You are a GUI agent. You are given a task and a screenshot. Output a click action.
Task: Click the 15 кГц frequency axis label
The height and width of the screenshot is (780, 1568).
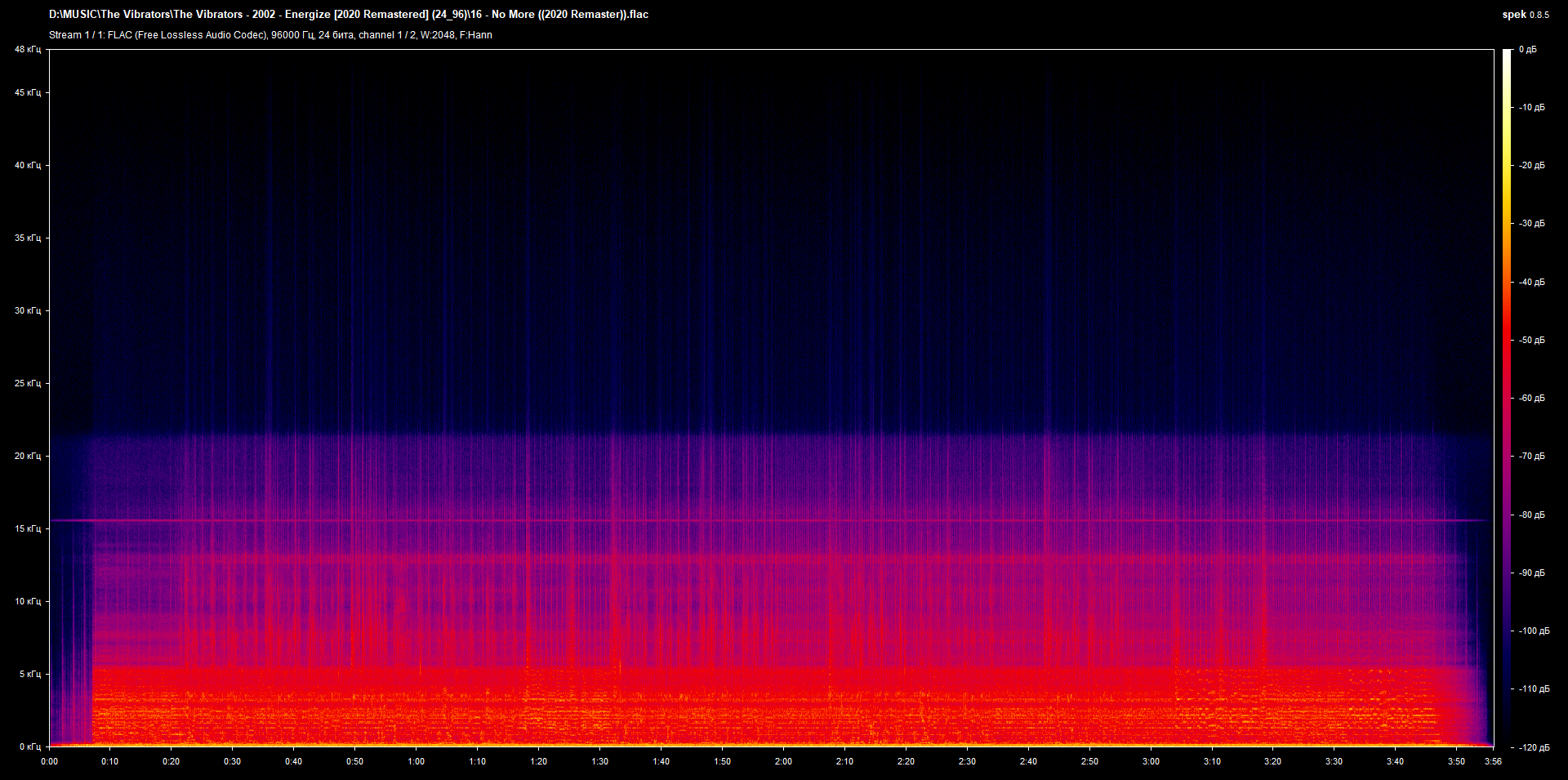[28, 528]
